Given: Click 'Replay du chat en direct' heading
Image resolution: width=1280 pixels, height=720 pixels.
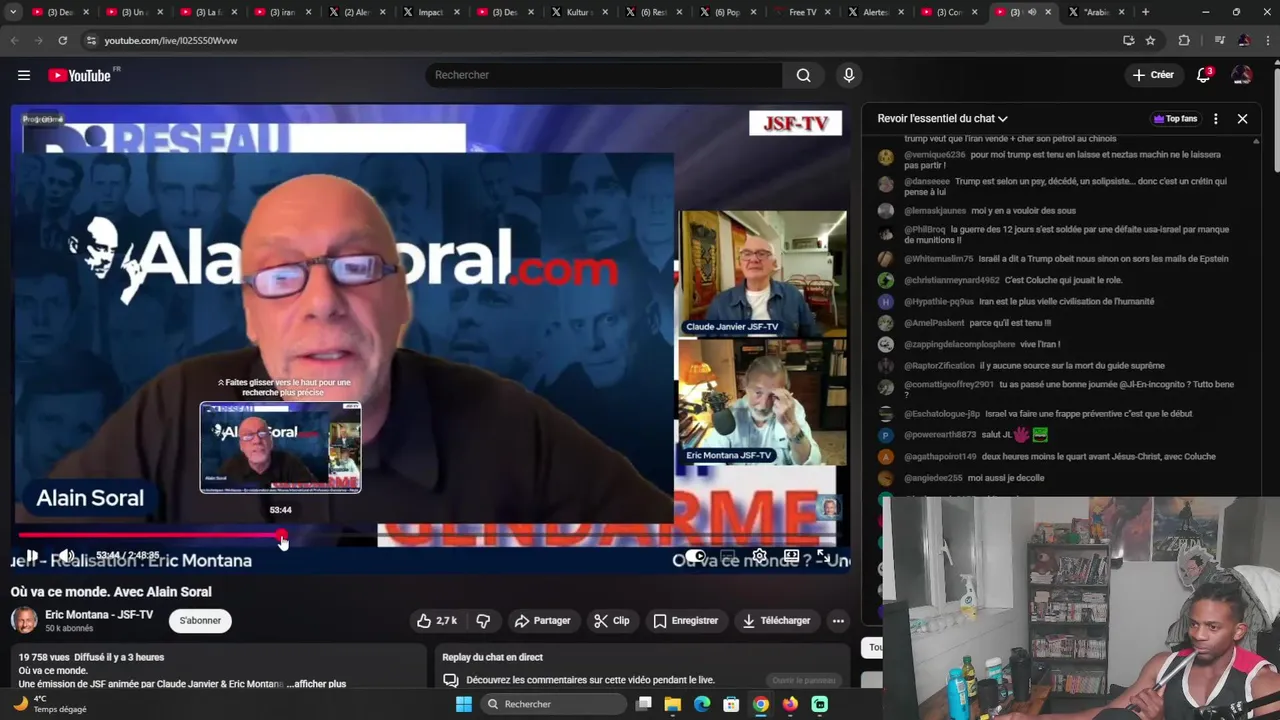Looking at the screenshot, I should coord(492,657).
